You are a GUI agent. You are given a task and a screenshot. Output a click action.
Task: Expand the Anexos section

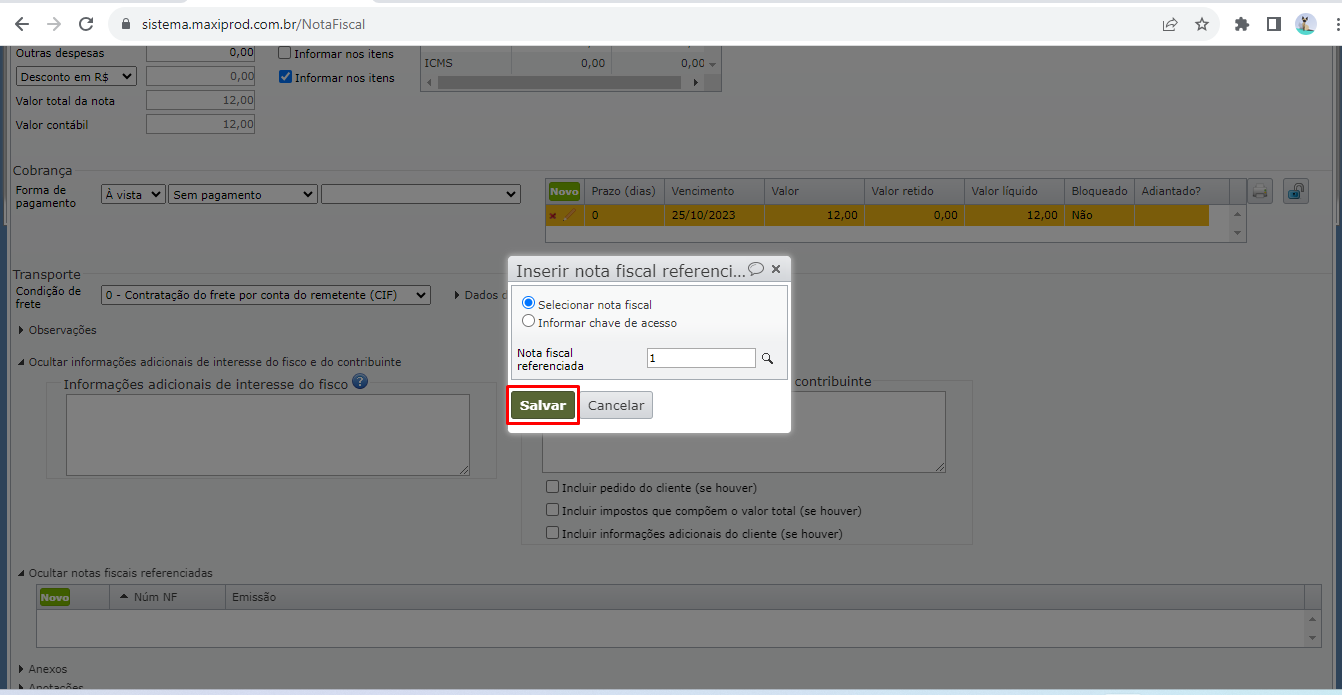pos(43,669)
